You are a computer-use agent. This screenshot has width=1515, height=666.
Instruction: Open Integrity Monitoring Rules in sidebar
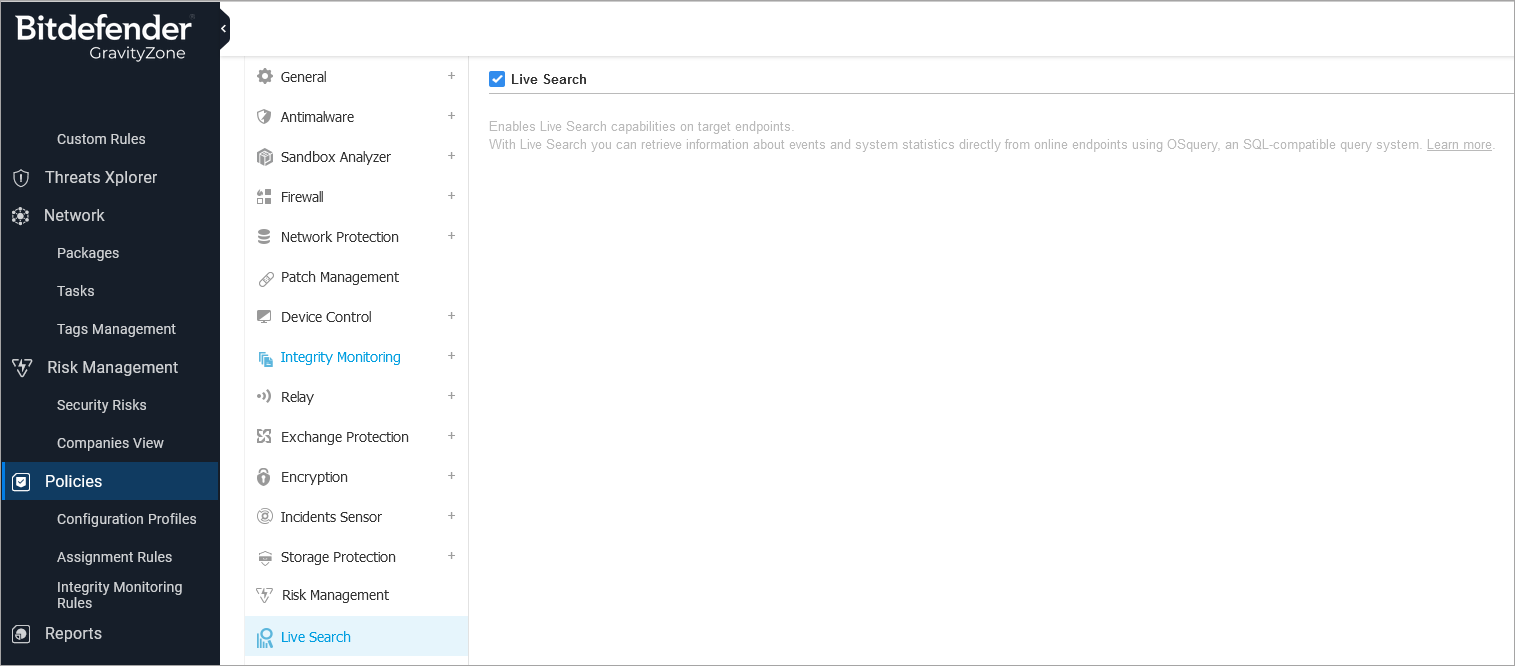pyautogui.click(x=120, y=595)
